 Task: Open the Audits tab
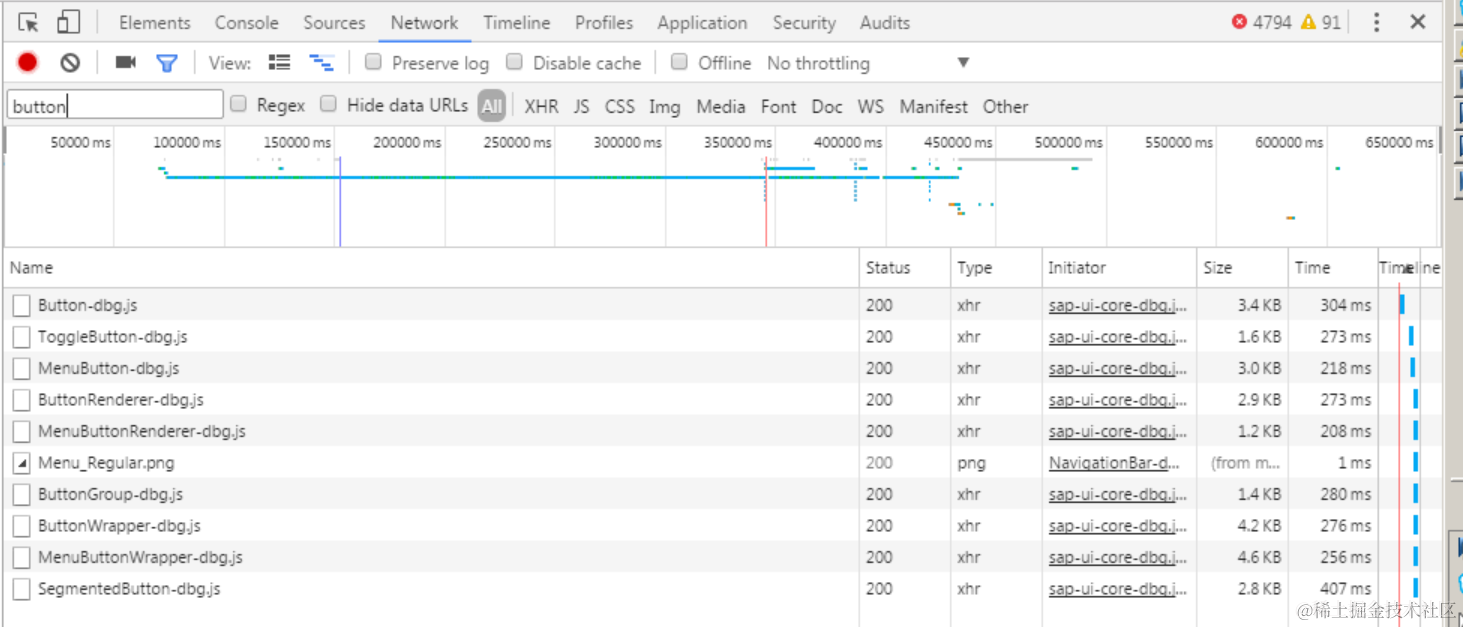(885, 22)
